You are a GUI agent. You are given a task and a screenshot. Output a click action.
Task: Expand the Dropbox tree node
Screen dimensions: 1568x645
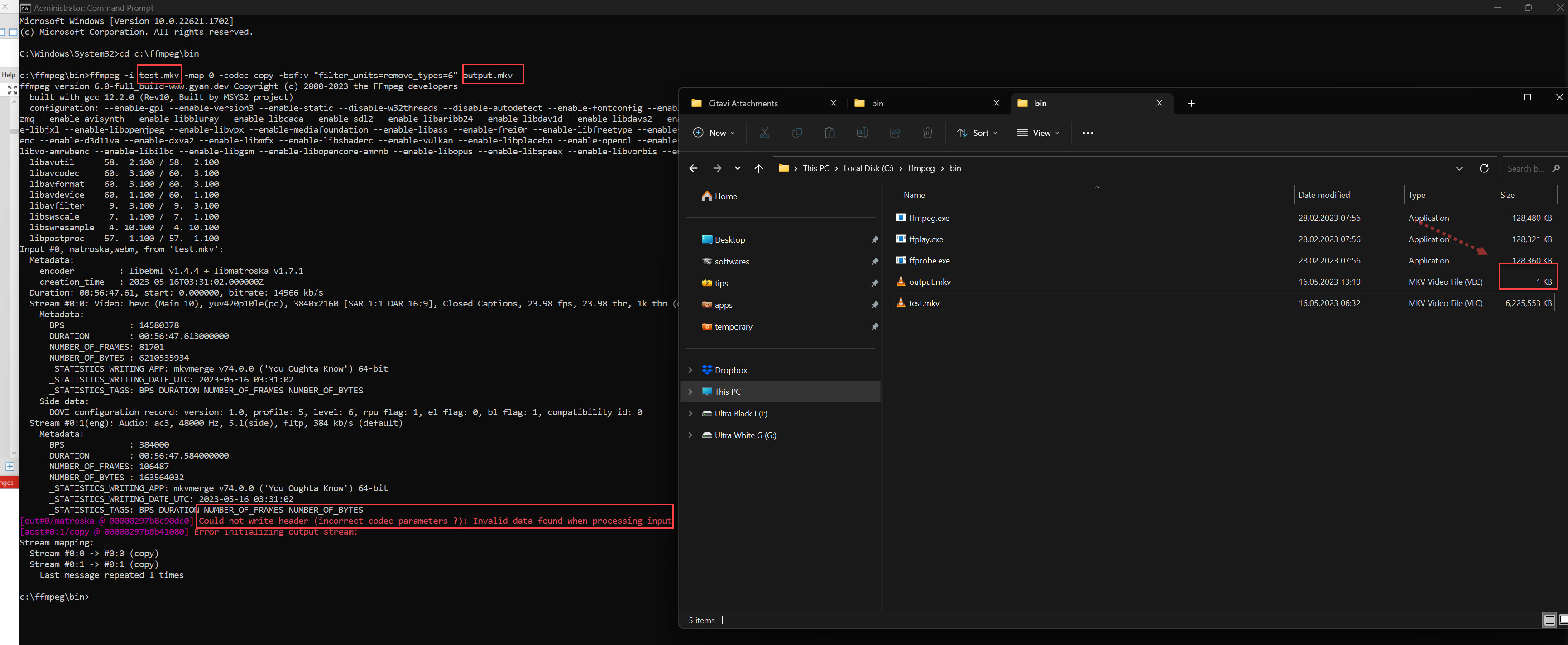click(x=690, y=370)
